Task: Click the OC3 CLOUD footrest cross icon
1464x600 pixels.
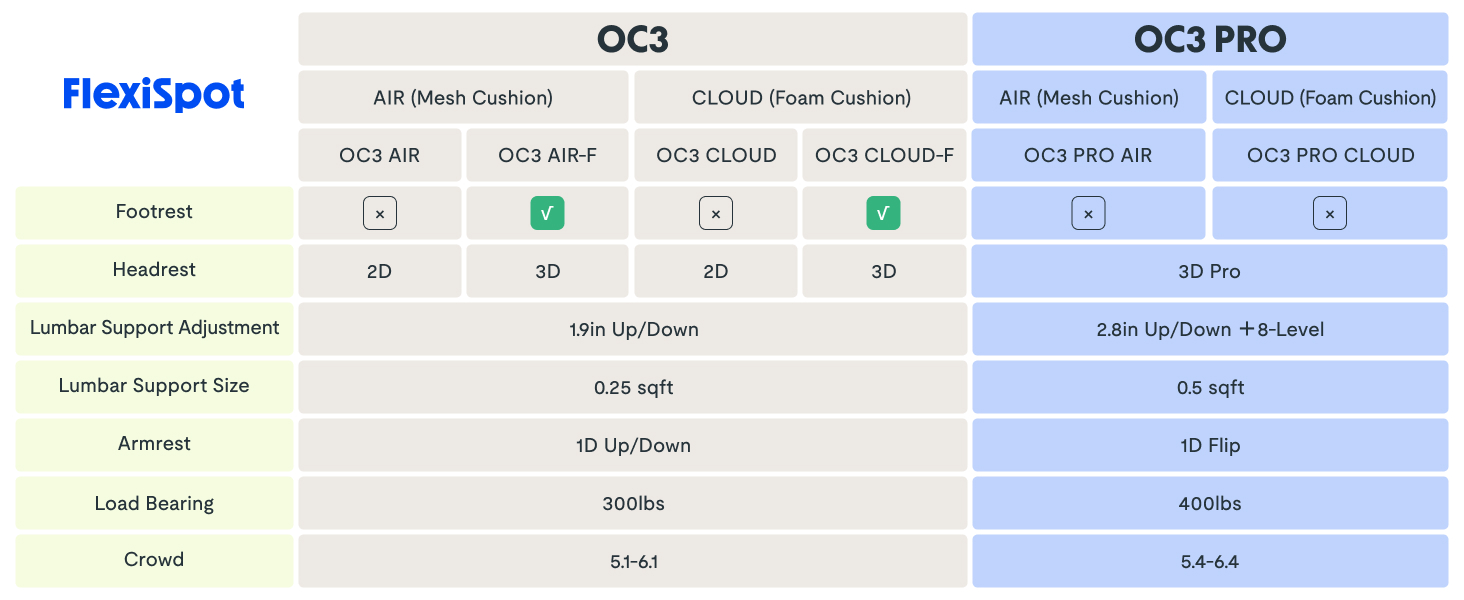Action: coord(716,213)
